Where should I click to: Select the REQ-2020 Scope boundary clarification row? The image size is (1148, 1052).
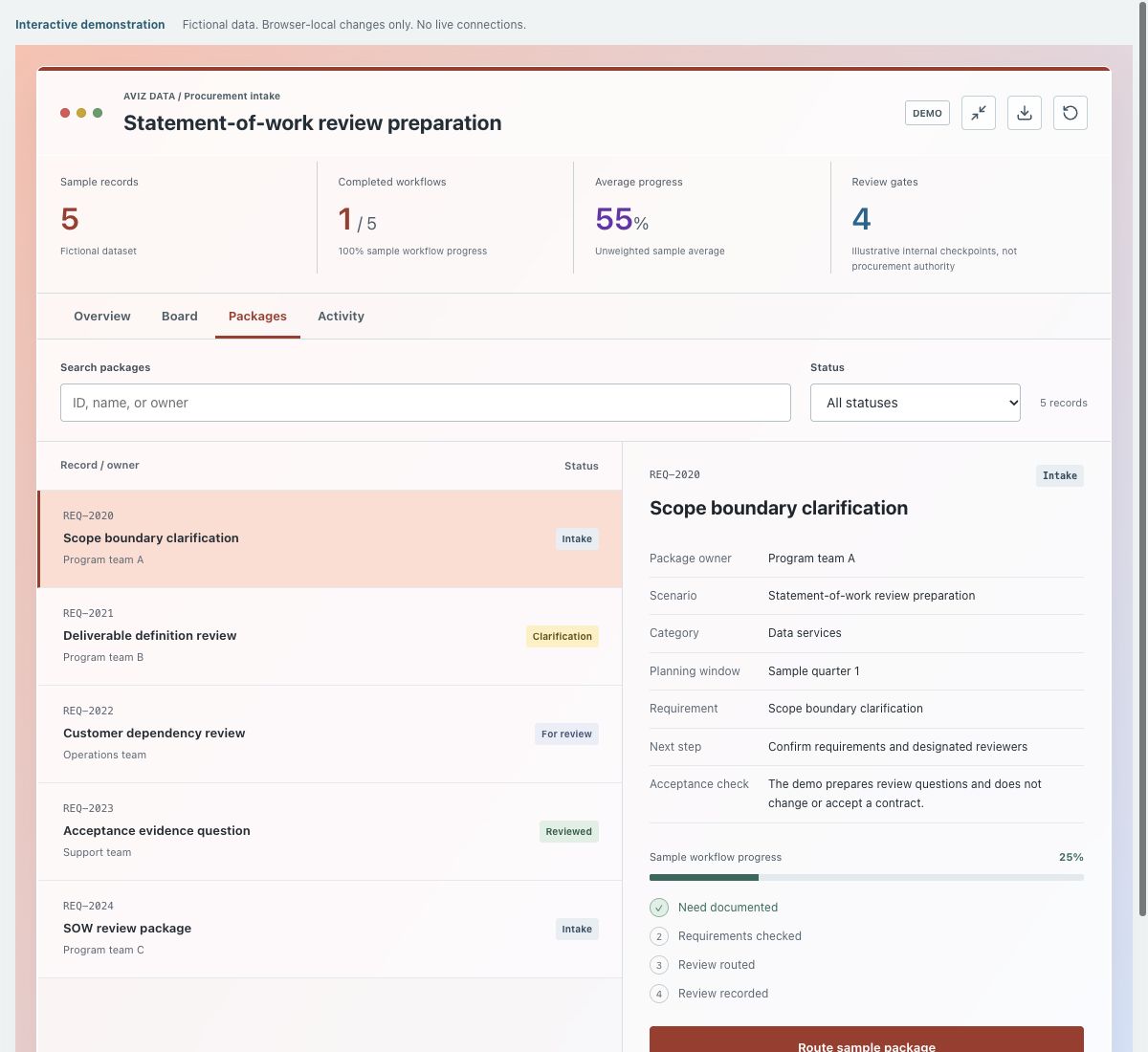(x=330, y=538)
